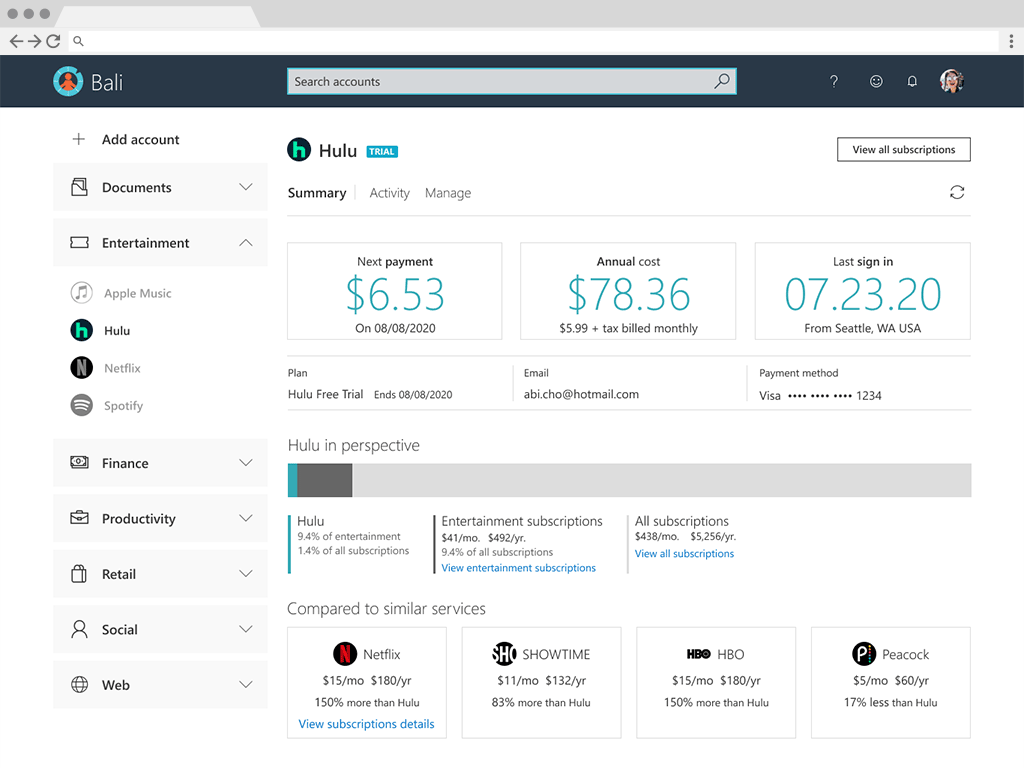The height and width of the screenshot is (768, 1024).
Task: Open the user profile avatar
Action: tap(952, 81)
